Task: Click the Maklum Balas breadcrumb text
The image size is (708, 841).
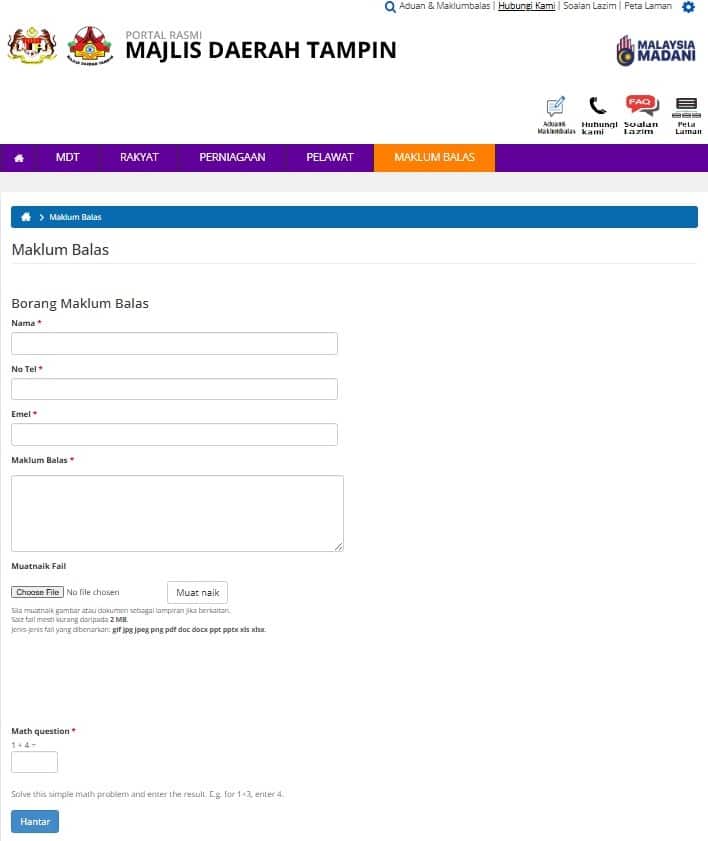Action: pyautogui.click(x=75, y=217)
